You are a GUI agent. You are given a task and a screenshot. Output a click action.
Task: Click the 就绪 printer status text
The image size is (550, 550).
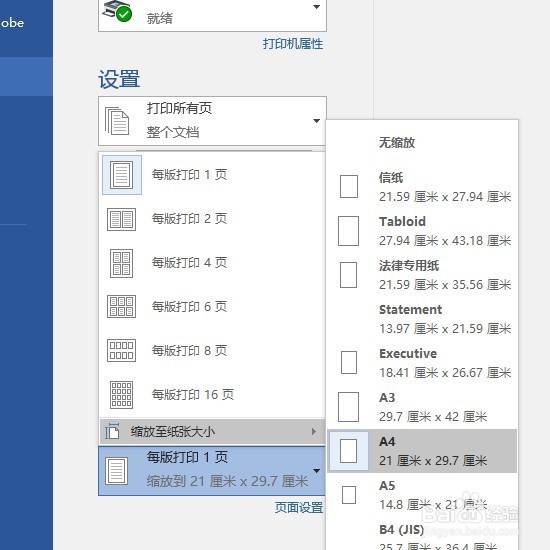click(160, 18)
